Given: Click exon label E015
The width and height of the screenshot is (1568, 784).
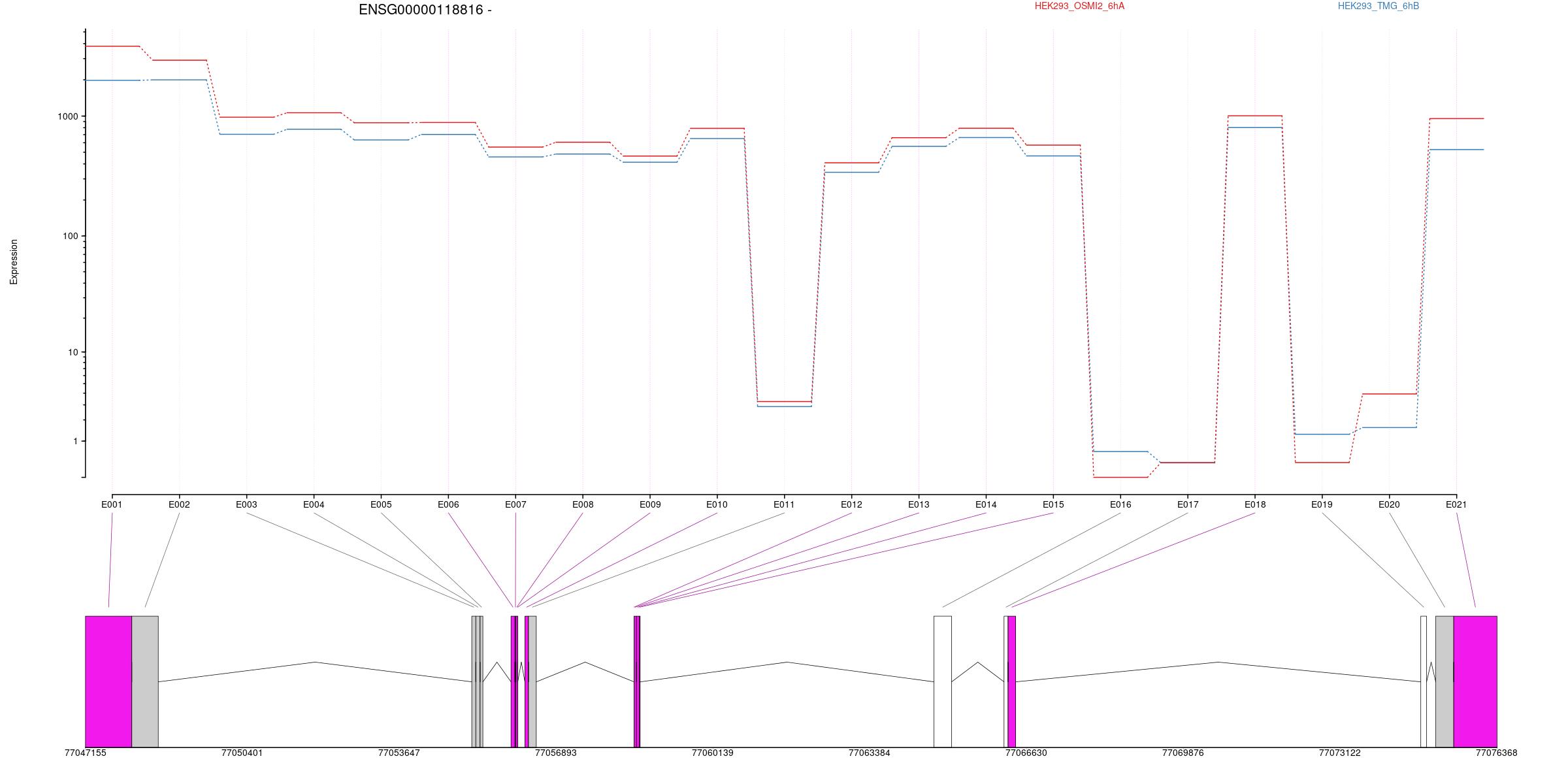Looking at the screenshot, I should coord(1053,504).
